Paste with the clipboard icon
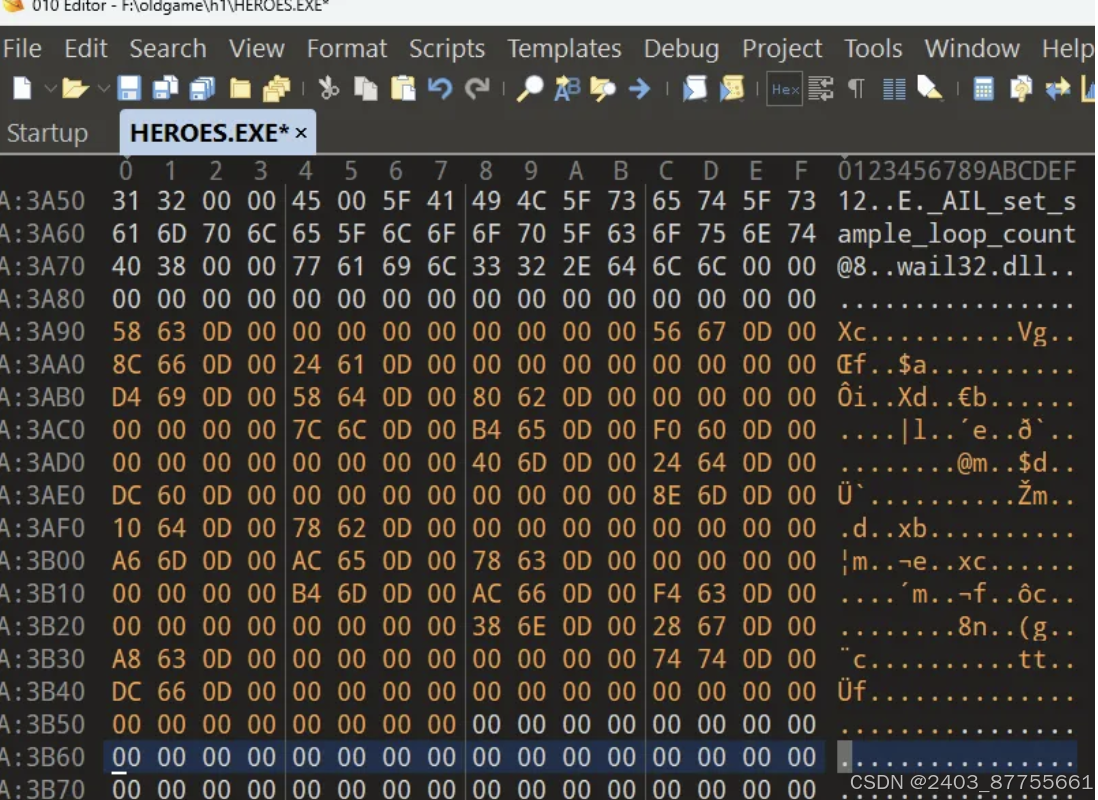 [x=403, y=89]
